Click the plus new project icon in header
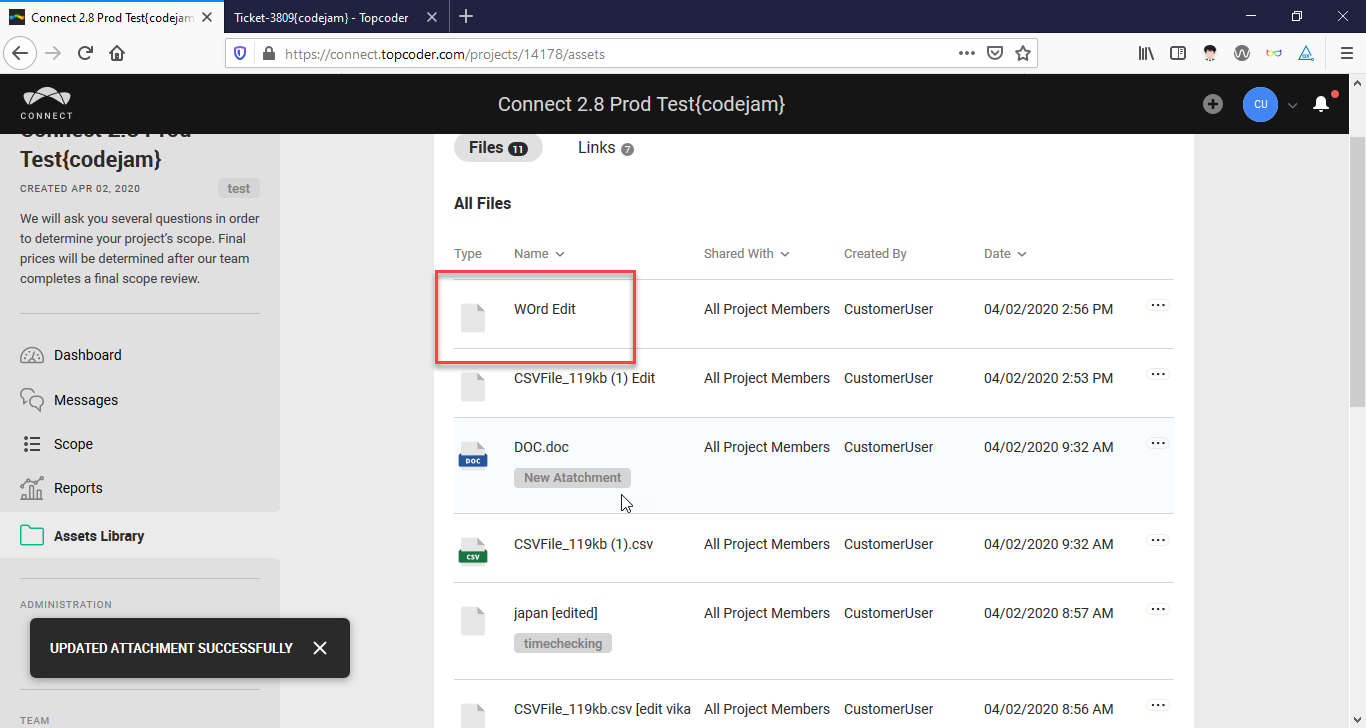 coord(1213,104)
